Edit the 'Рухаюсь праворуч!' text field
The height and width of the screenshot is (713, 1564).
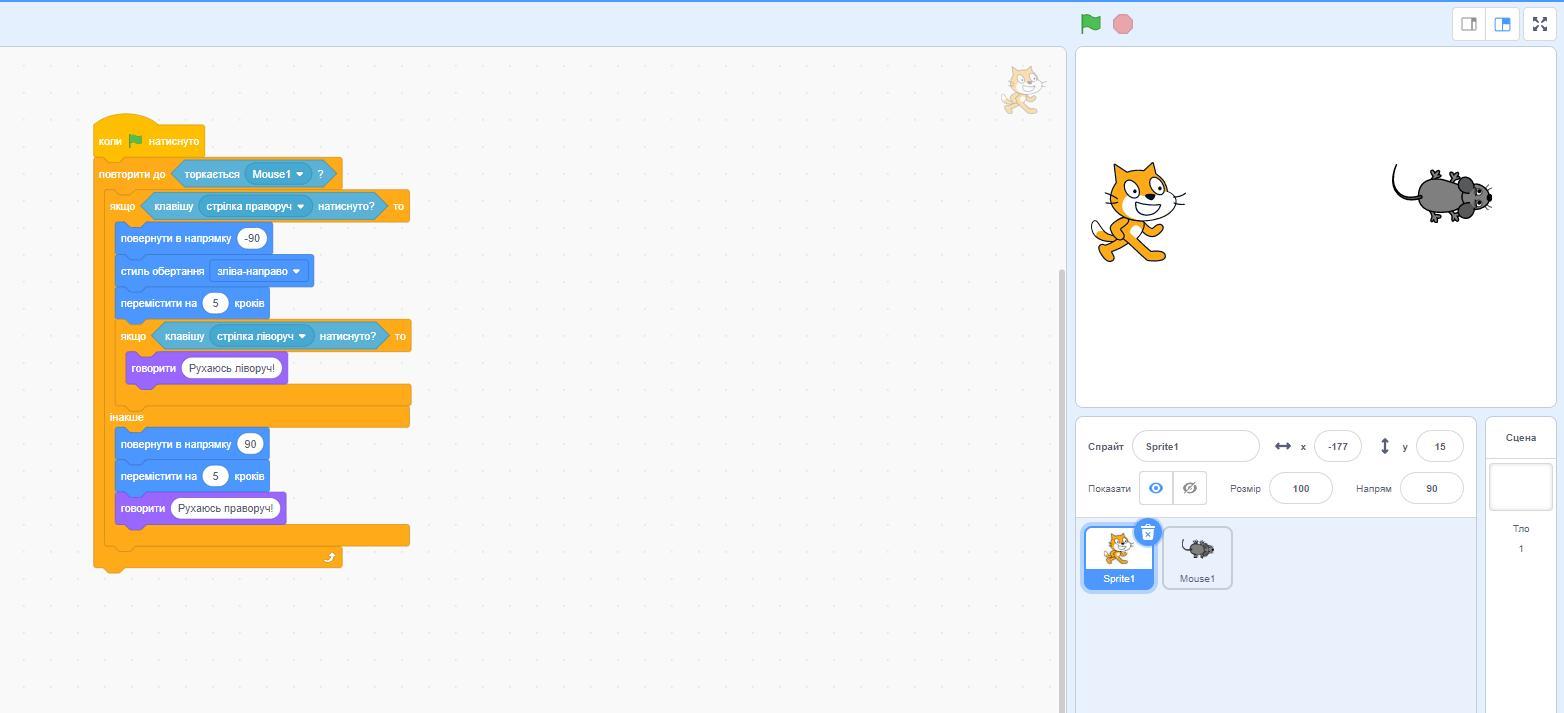tap(226, 508)
